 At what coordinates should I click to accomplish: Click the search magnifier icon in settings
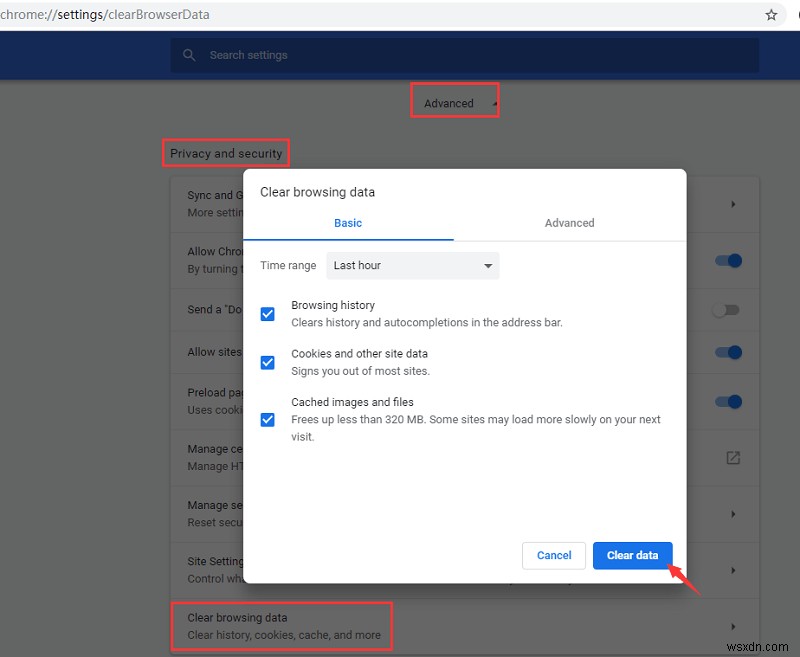pos(189,55)
